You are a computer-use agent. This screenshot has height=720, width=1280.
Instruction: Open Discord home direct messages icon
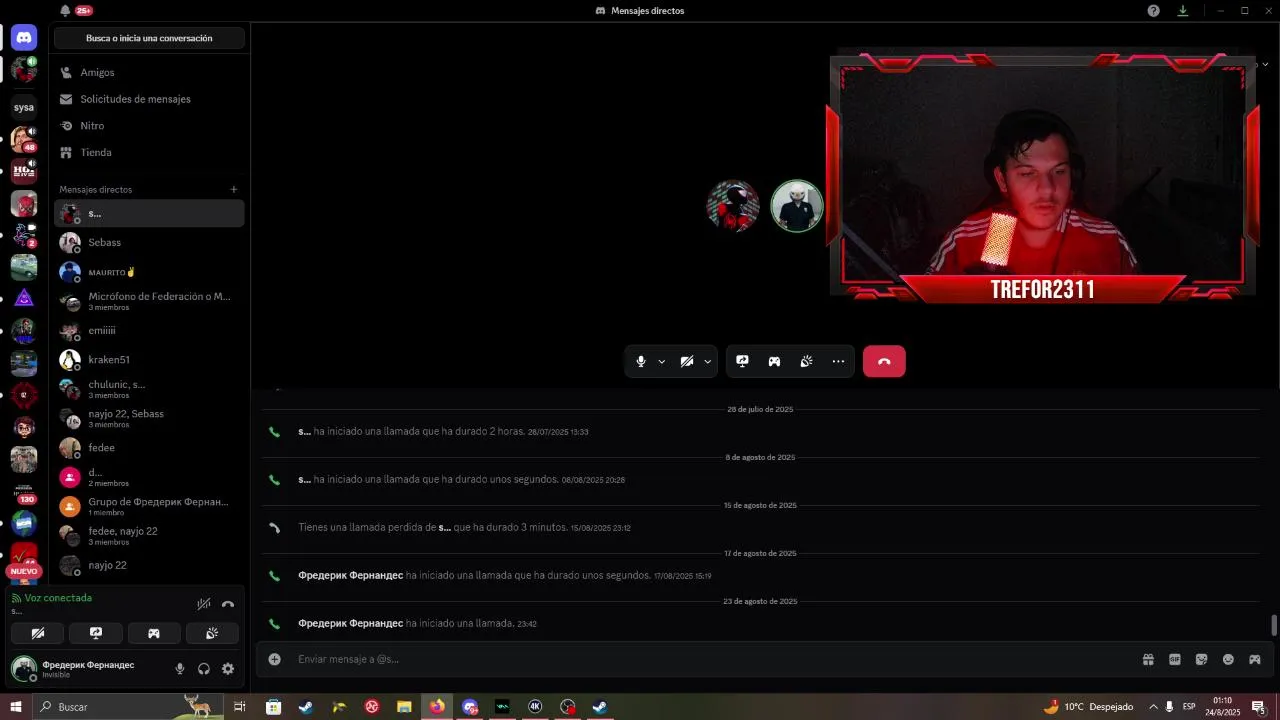tap(24, 38)
